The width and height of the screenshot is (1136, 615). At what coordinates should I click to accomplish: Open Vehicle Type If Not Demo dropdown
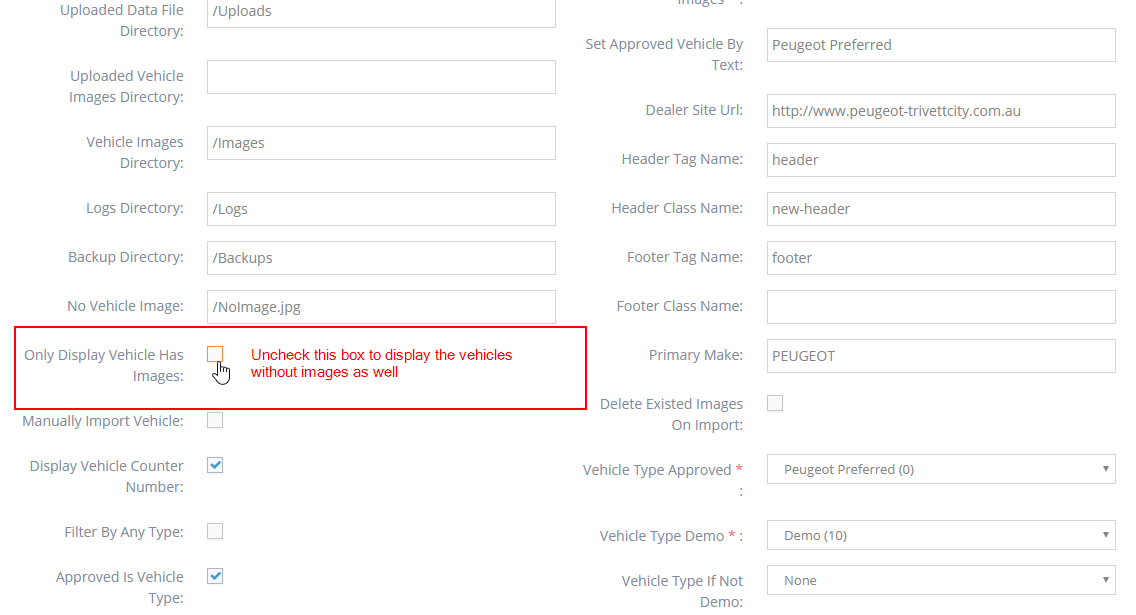point(940,580)
